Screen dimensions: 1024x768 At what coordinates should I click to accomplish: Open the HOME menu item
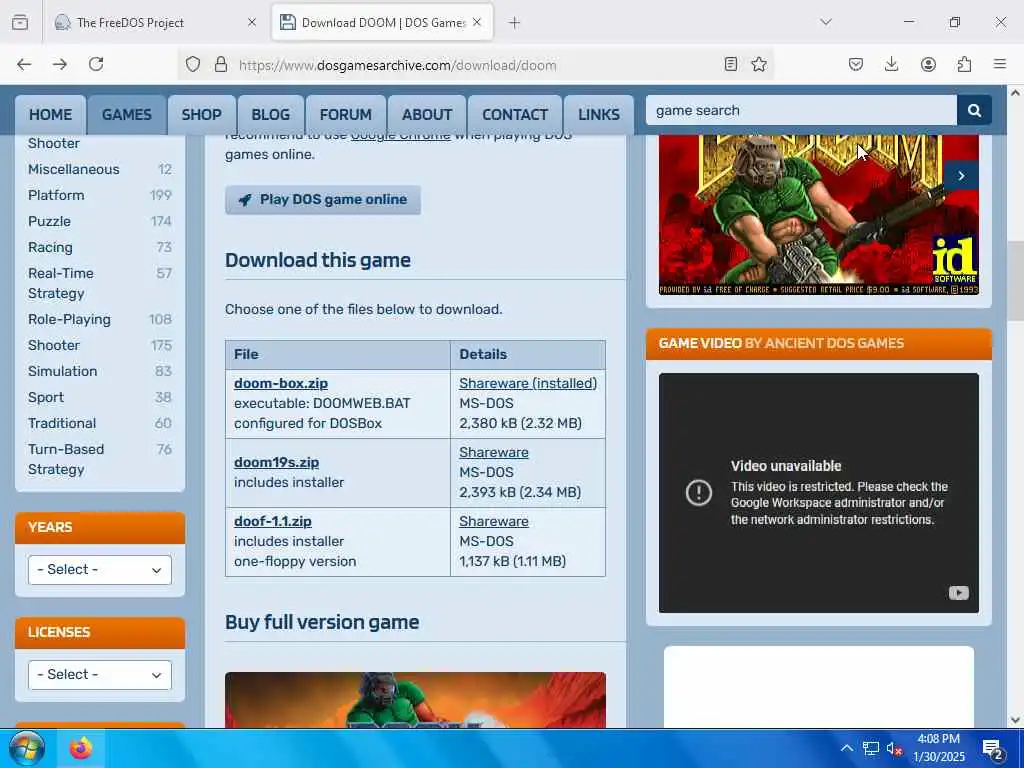click(x=50, y=115)
